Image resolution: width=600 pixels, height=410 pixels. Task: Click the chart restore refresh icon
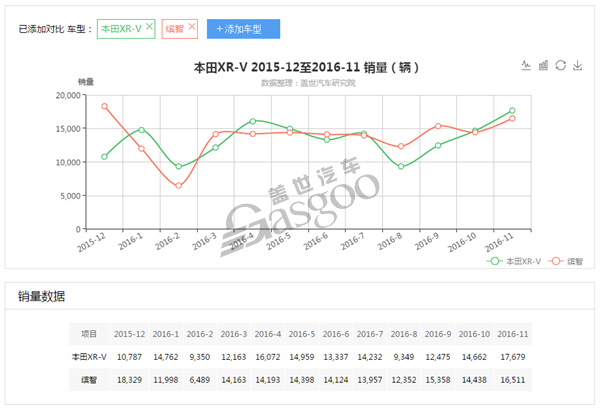point(561,65)
